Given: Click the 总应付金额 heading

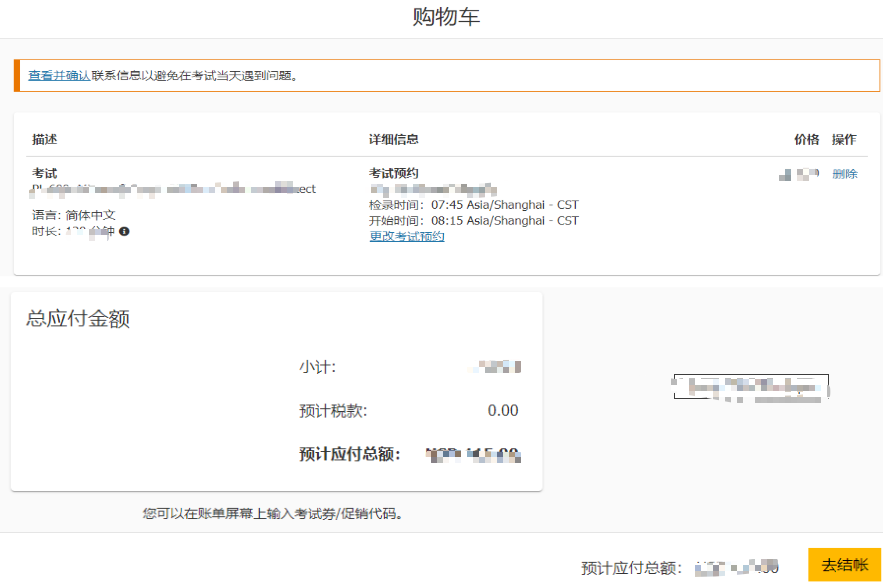Looking at the screenshot, I should coord(78,320).
